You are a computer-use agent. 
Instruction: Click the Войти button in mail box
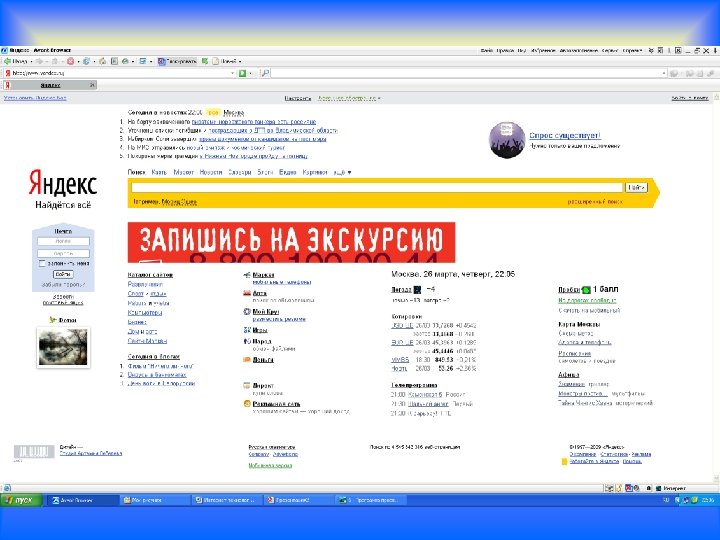(x=63, y=274)
